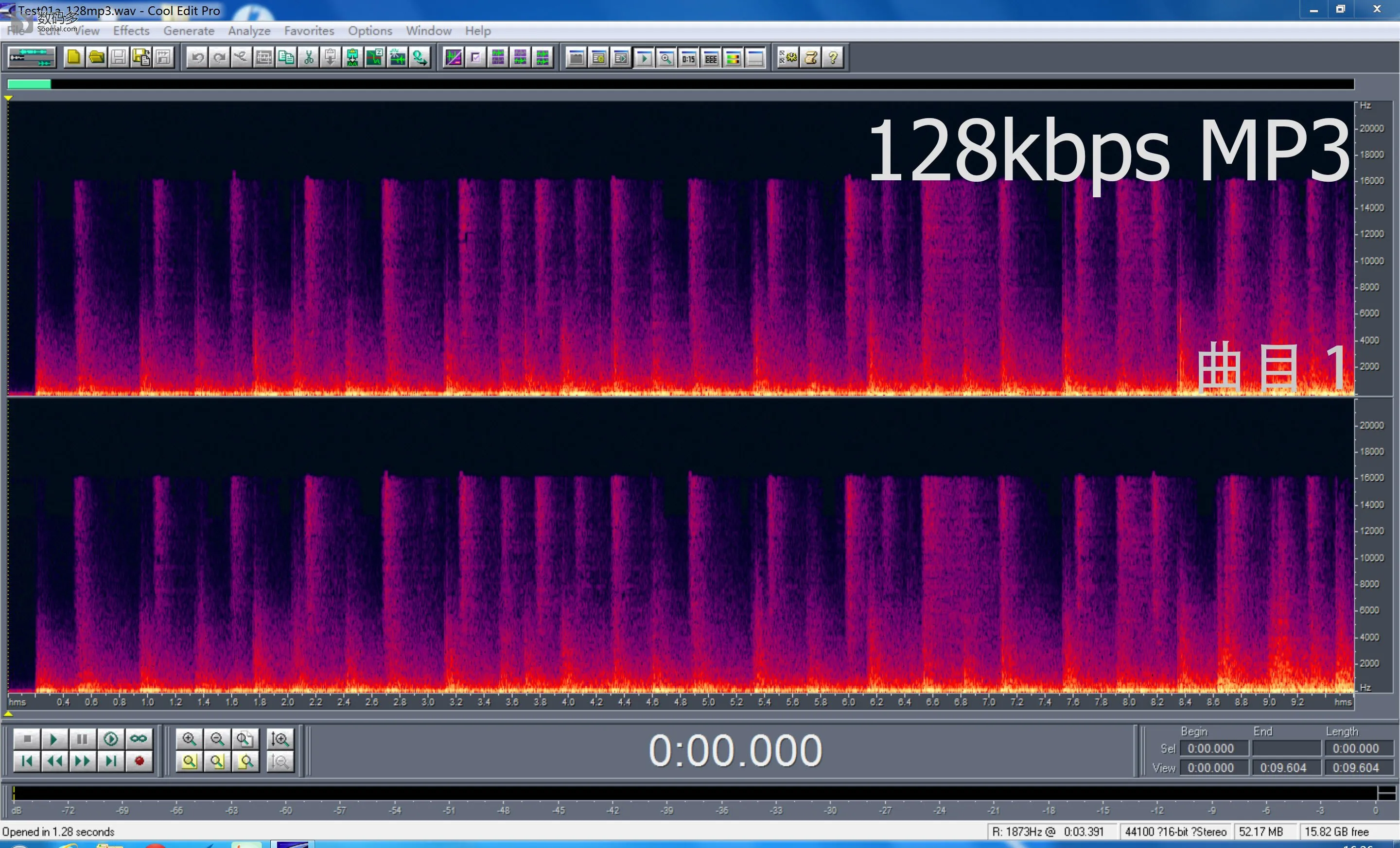Open the Favorites menu
Viewport: 1400px width, 848px height.
[309, 31]
